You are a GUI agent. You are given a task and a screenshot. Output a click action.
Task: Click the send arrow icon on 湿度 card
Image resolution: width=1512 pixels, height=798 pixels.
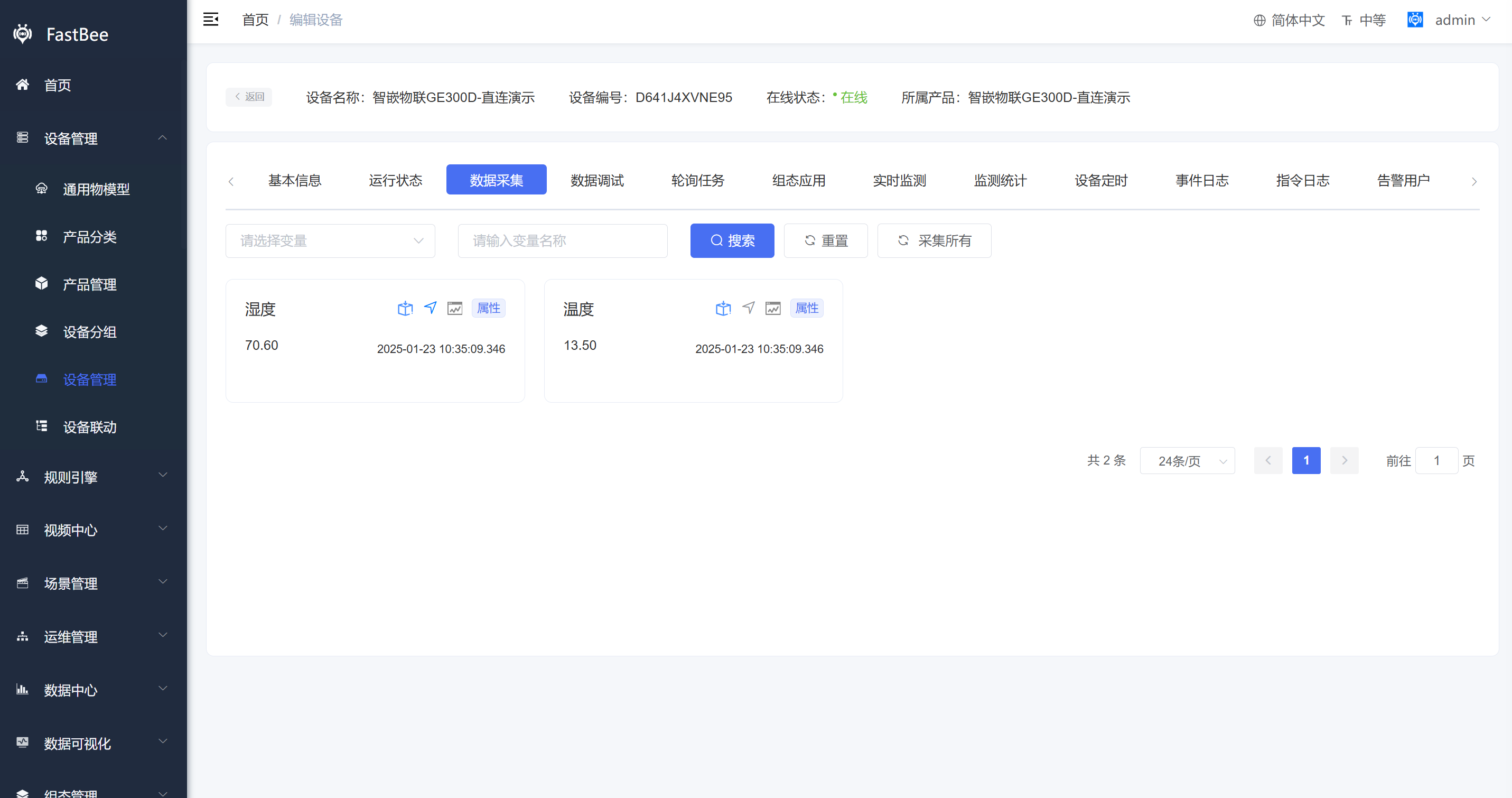point(430,308)
